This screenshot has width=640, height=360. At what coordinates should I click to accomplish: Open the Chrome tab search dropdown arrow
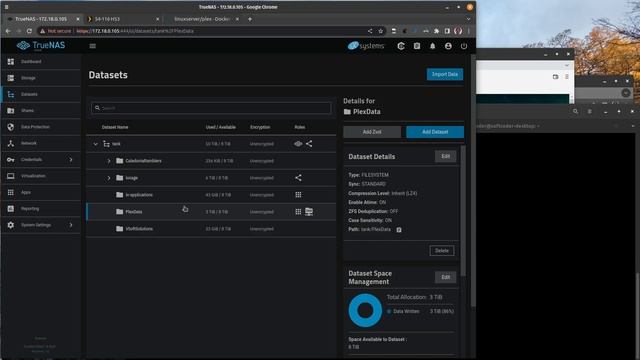click(469, 19)
